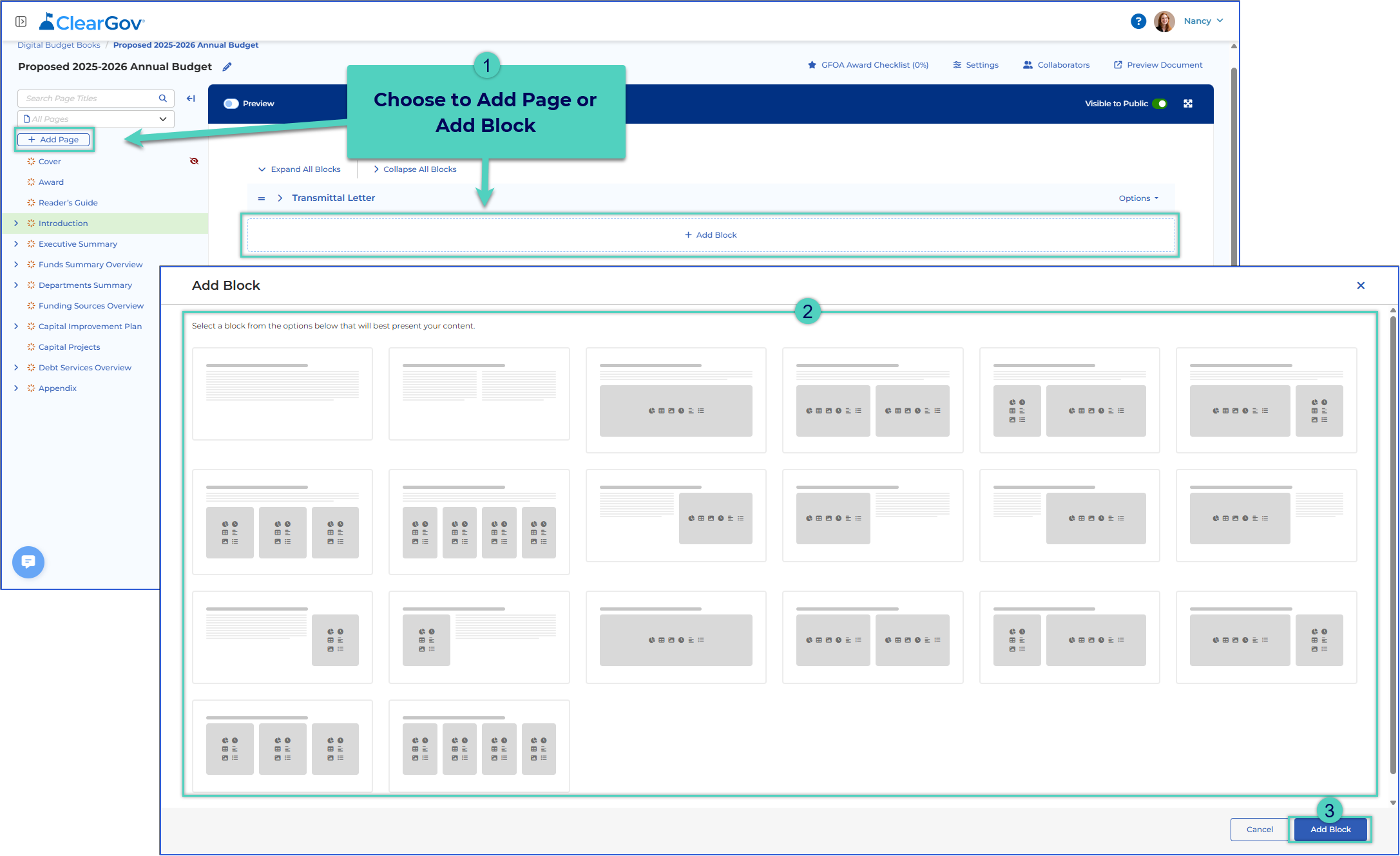
Task: Select the single text column block thumbnail
Action: click(x=282, y=394)
